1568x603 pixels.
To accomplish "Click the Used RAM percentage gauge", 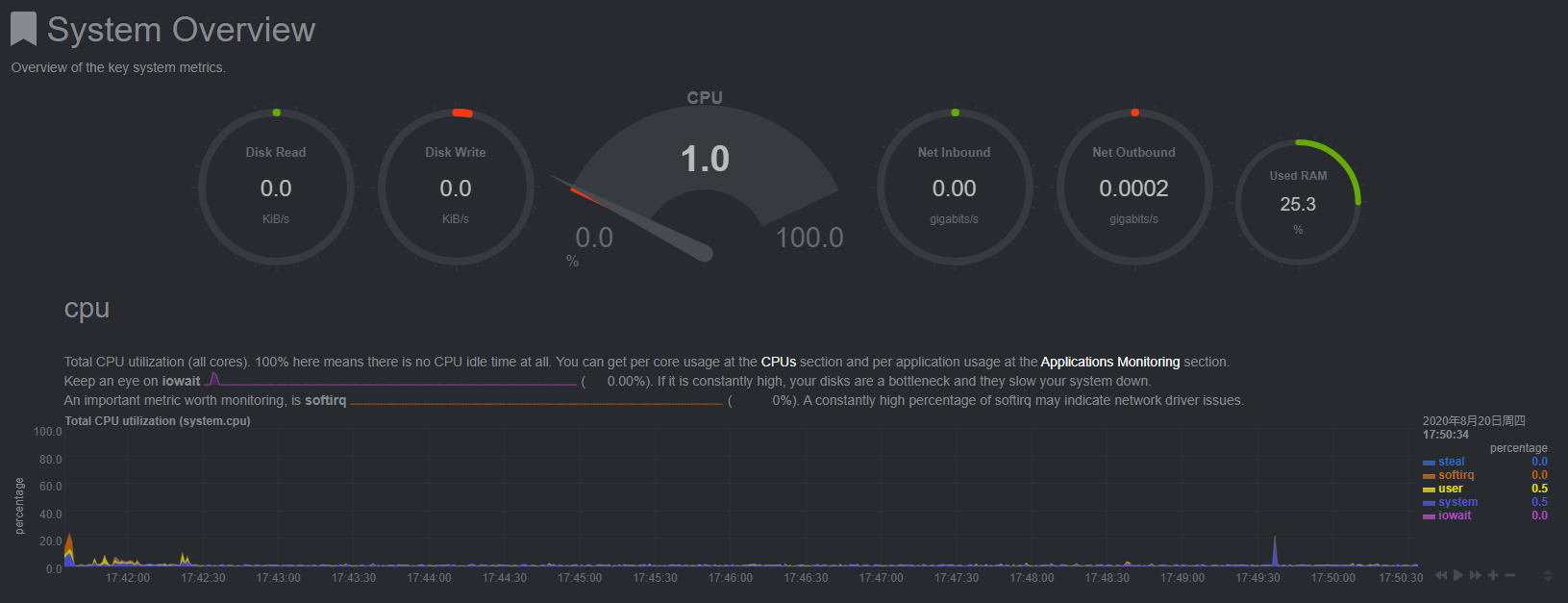I will click(1298, 203).
